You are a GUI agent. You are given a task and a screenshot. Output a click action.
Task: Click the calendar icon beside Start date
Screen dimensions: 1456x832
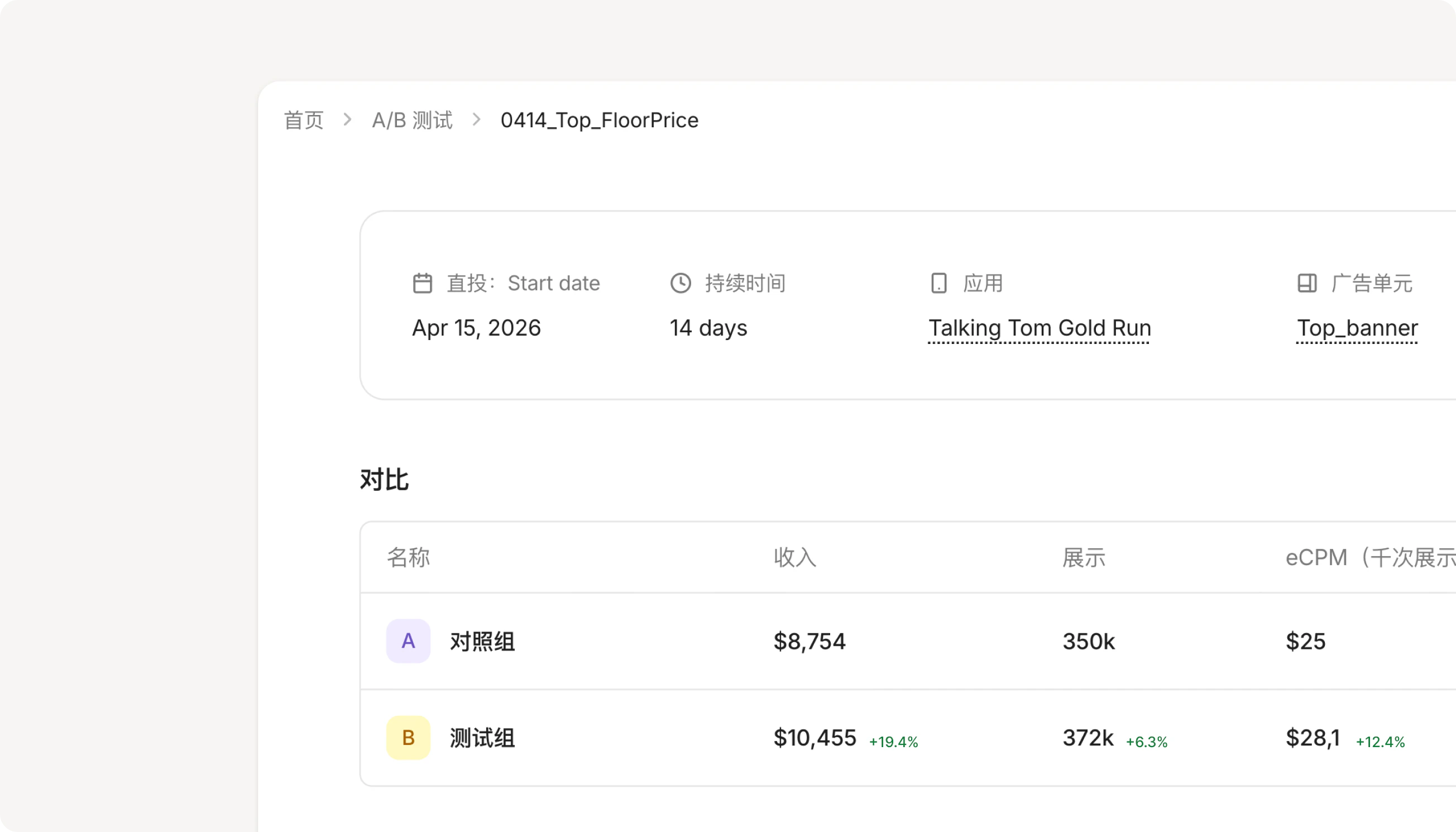[422, 283]
